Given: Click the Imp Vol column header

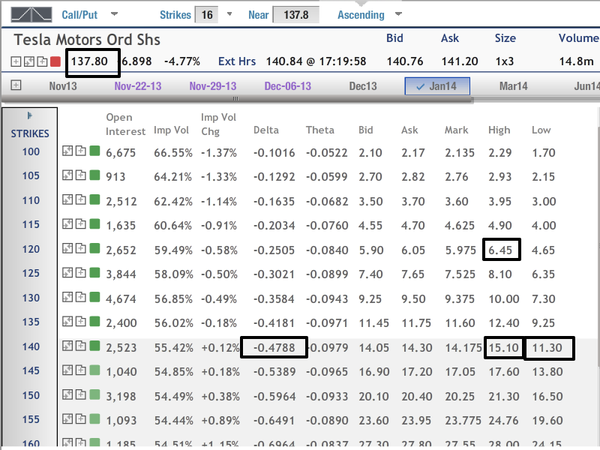Looking at the screenshot, I should [x=171, y=130].
